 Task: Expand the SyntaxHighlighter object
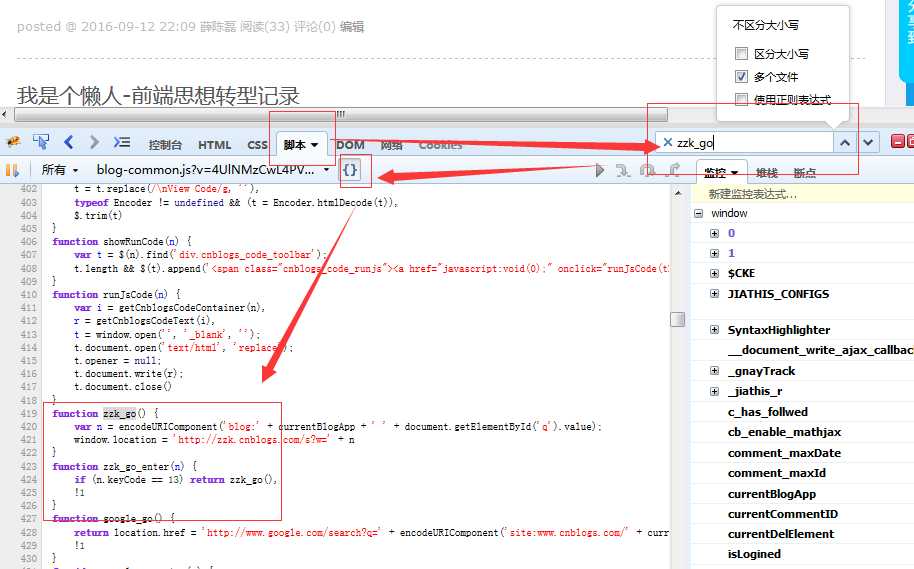tap(714, 330)
